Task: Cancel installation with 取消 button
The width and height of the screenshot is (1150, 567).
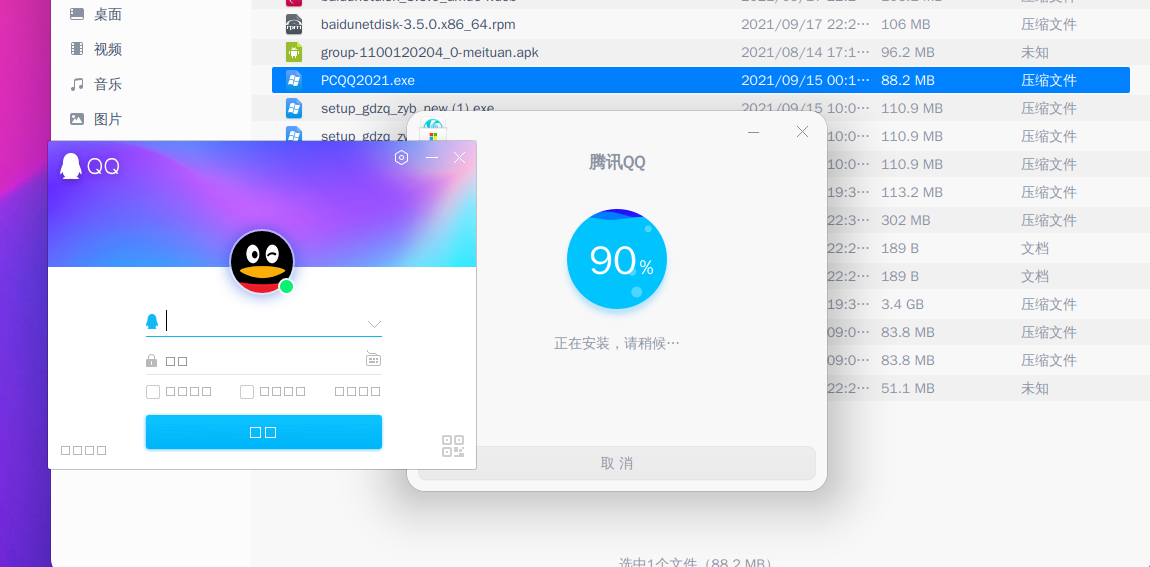Action: click(x=617, y=463)
